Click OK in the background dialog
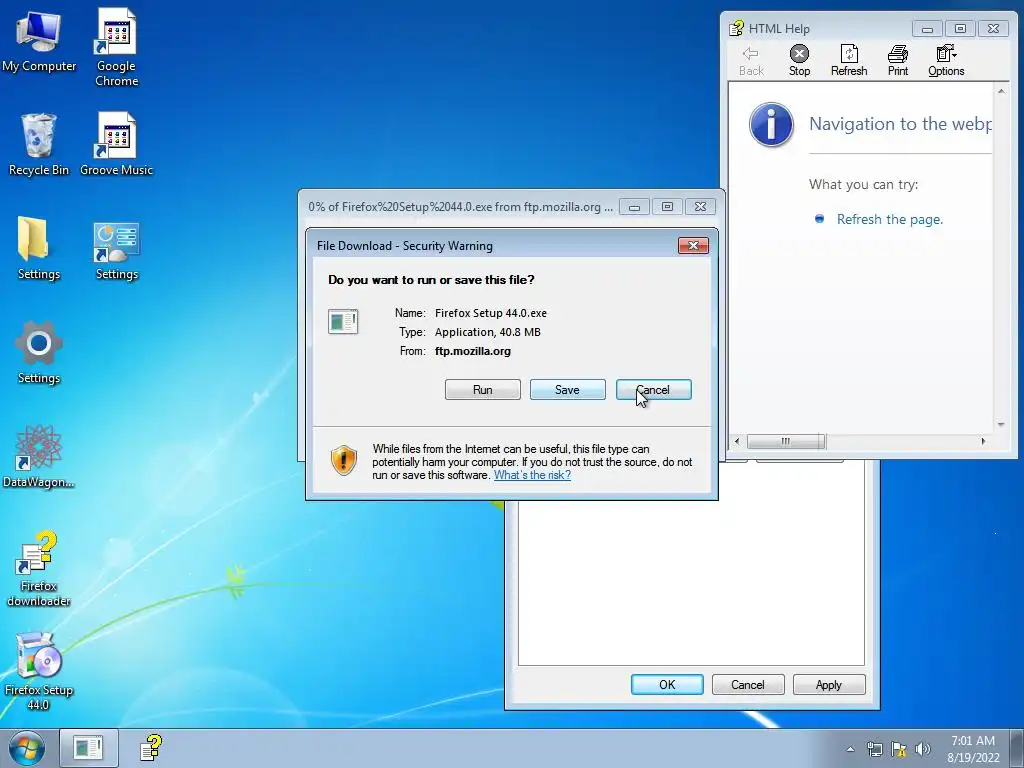The height and width of the screenshot is (768, 1024). point(667,684)
